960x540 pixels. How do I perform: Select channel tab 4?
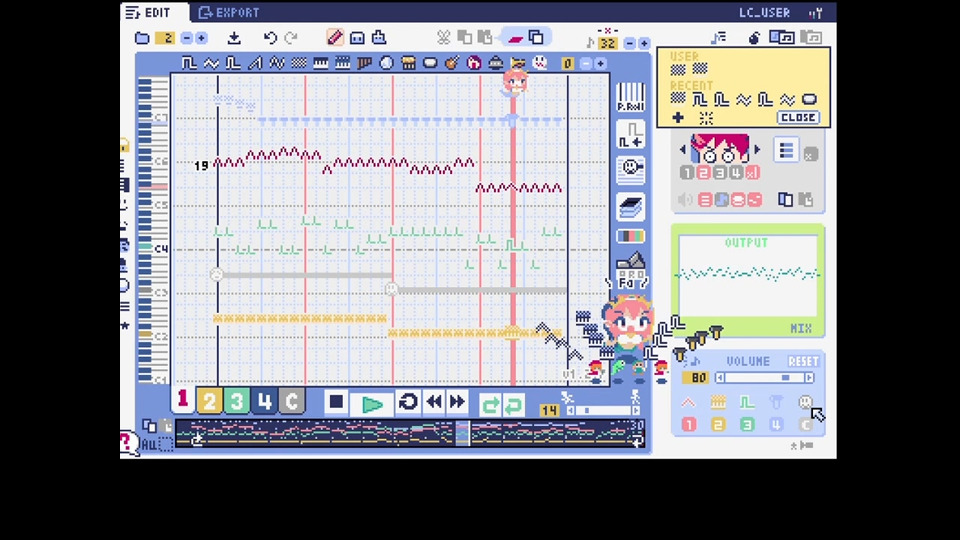point(264,401)
